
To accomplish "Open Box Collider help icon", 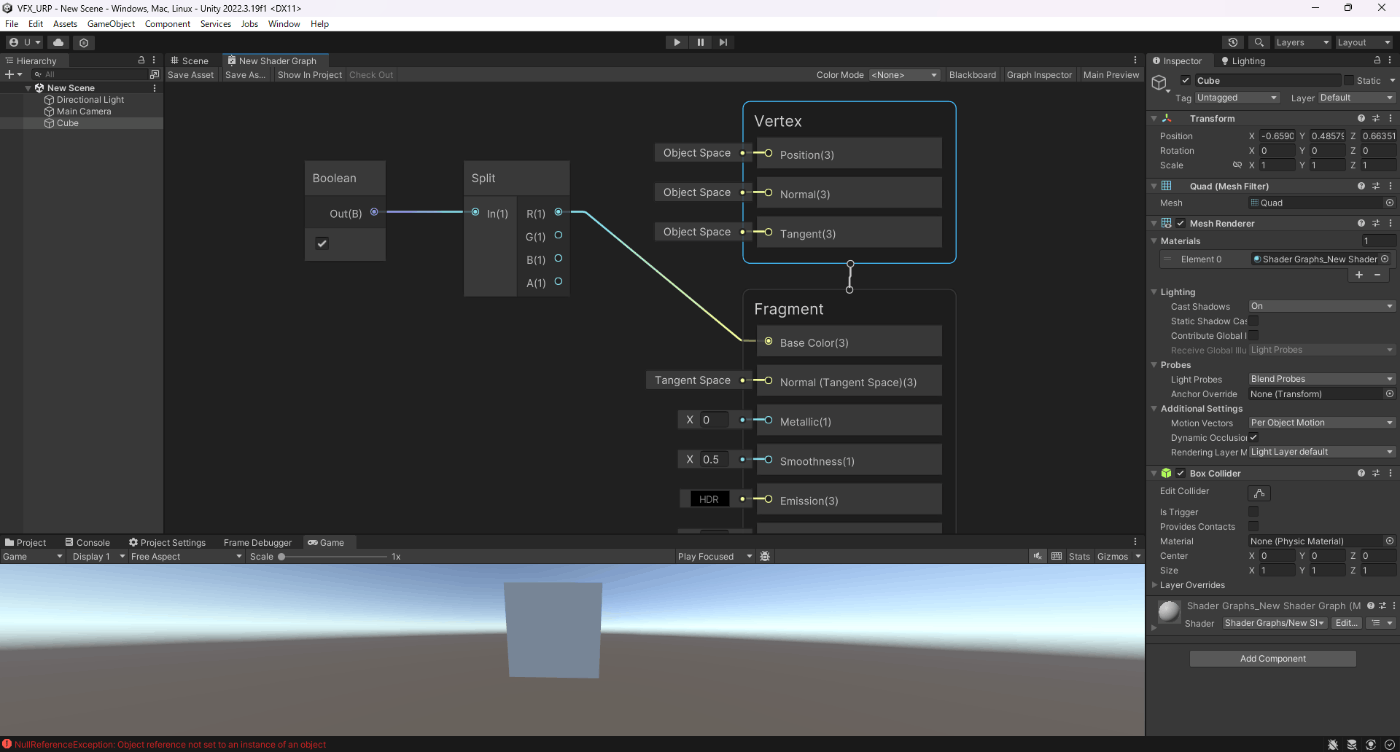I will tap(1362, 473).
